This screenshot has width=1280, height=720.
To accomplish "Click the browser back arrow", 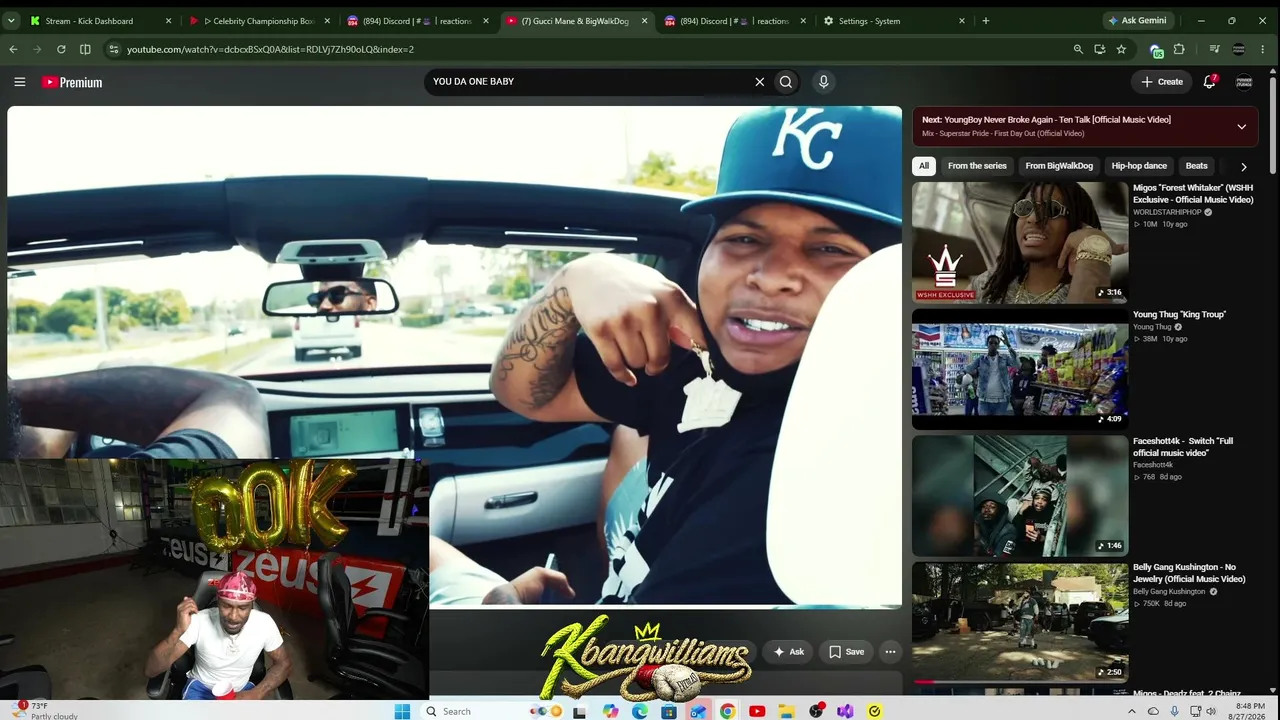I will (13, 49).
